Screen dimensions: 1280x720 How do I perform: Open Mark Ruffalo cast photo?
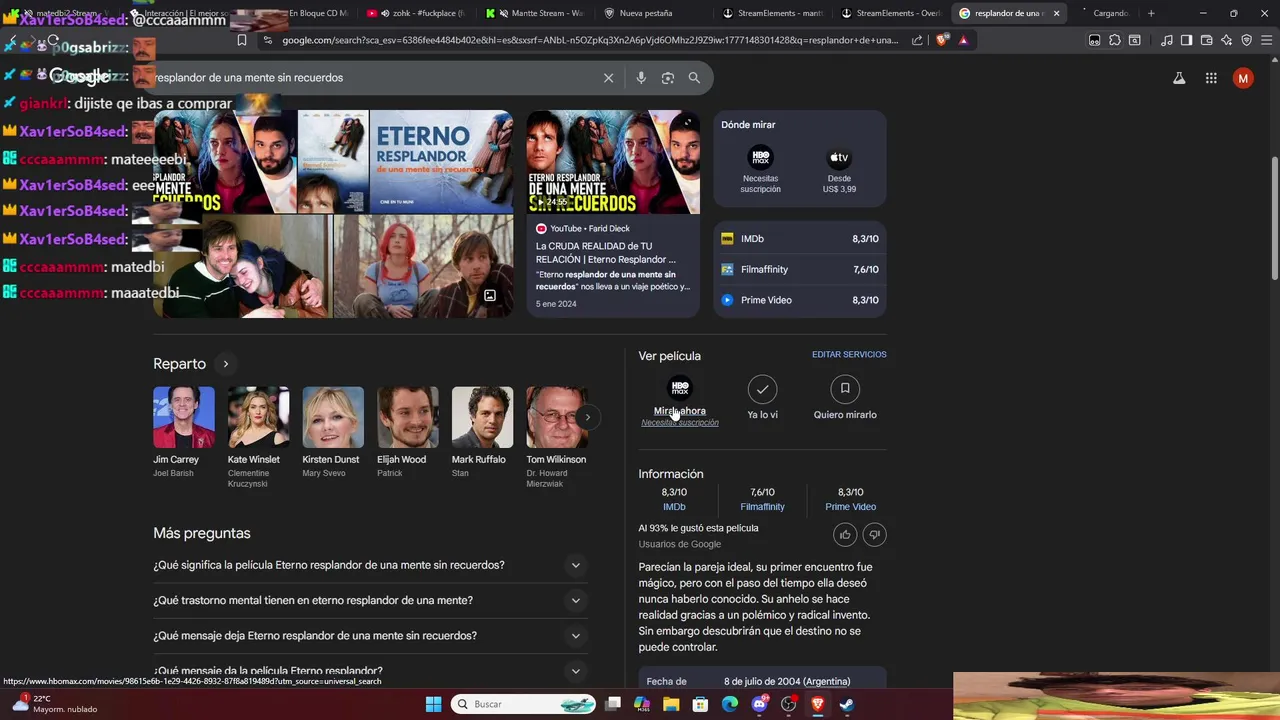pyautogui.click(x=482, y=417)
